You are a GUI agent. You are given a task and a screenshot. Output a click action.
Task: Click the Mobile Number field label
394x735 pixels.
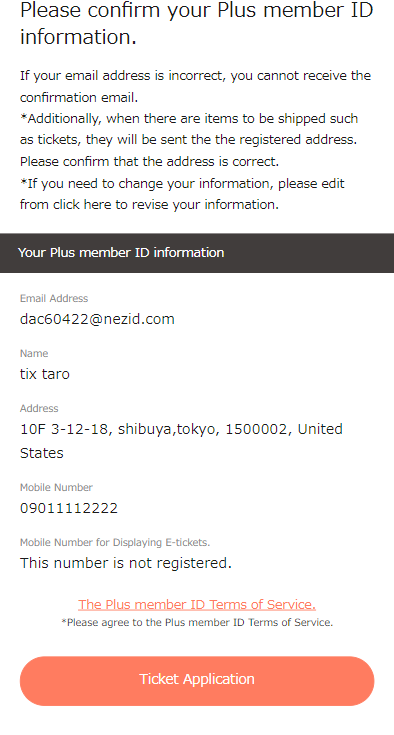pyautogui.click(x=56, y=488)
